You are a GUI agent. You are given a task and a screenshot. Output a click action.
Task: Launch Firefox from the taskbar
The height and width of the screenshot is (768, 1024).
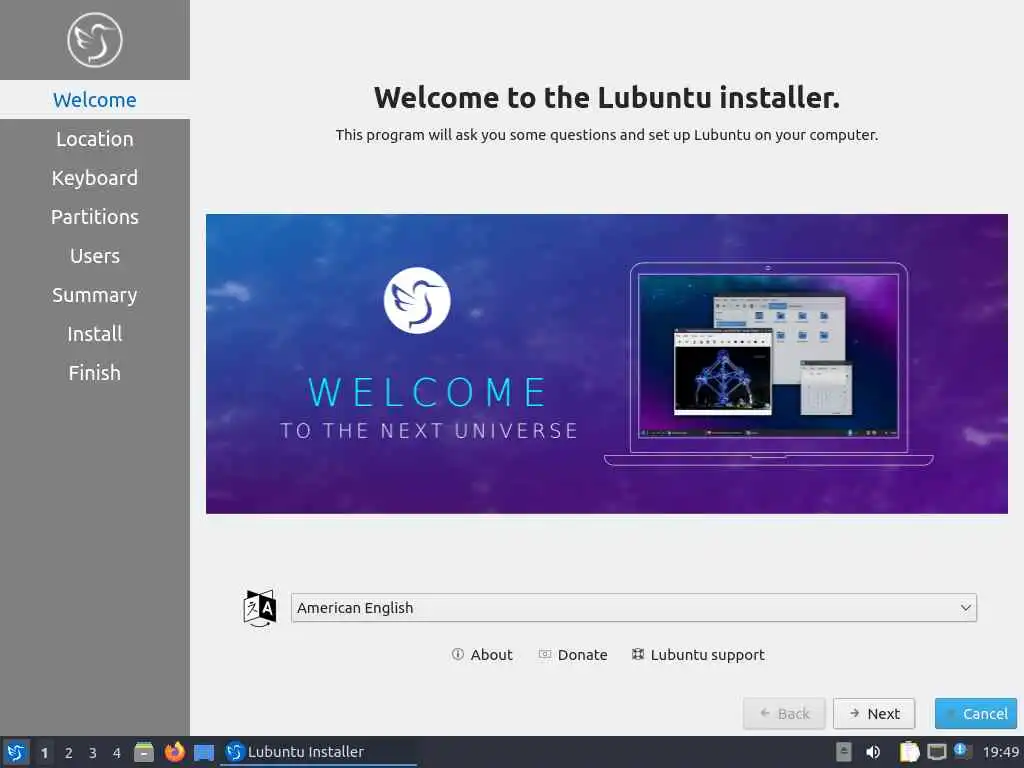[x=174, y=752]
